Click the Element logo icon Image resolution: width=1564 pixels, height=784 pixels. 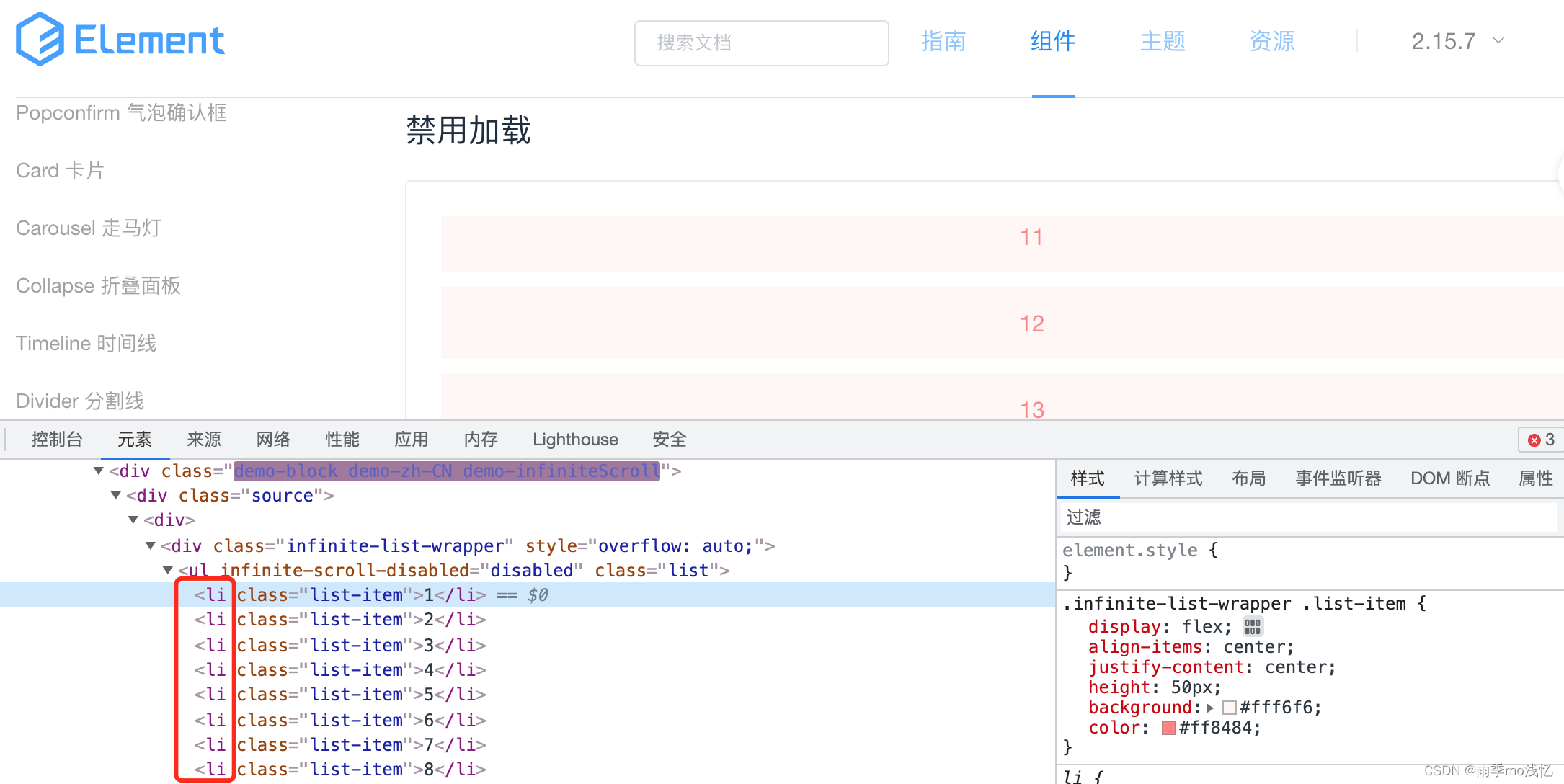[40, 40]
